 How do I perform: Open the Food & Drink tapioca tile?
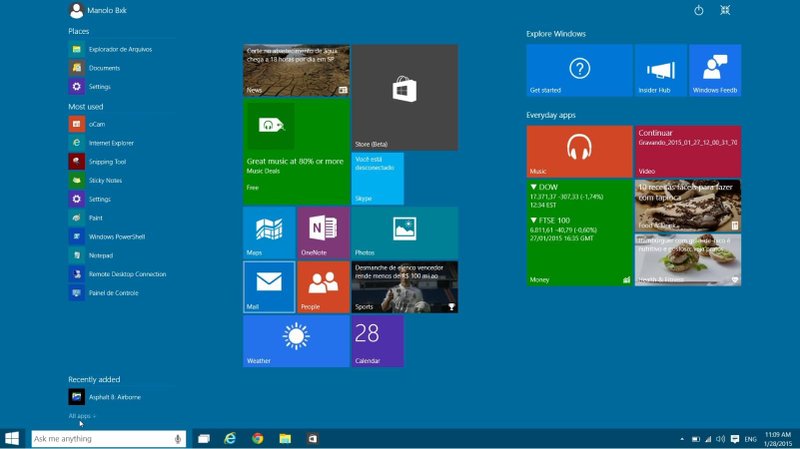(x=688, y=206)
